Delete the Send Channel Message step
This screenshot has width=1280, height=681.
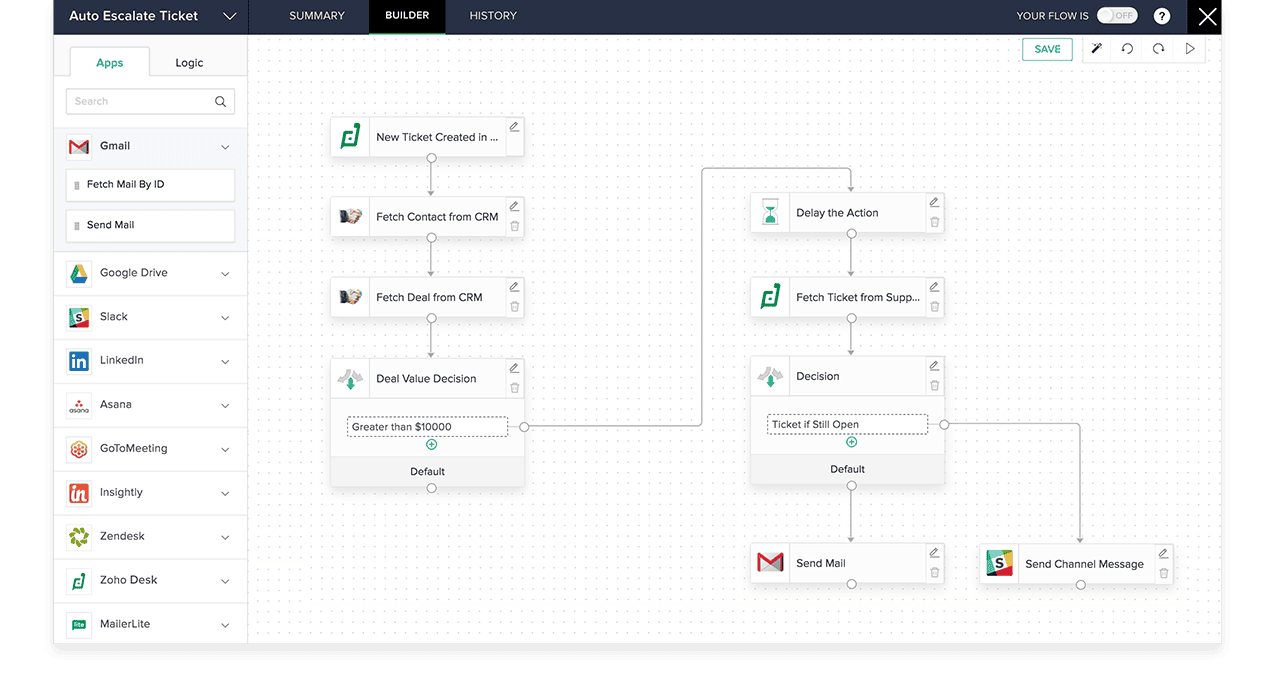(x=1163, y=574)
